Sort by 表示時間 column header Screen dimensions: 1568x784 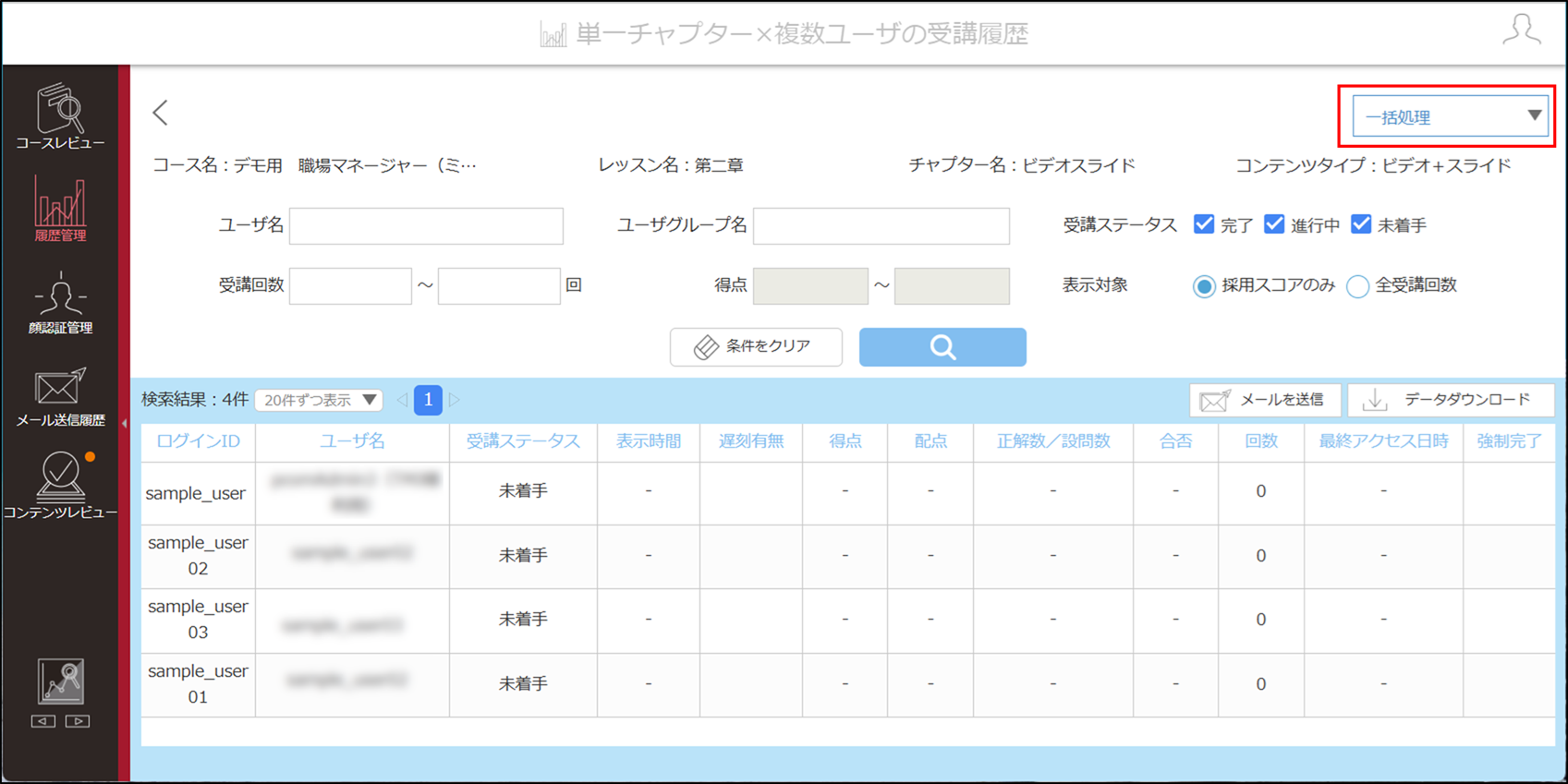pyautogui.click(x=649, y=441)
